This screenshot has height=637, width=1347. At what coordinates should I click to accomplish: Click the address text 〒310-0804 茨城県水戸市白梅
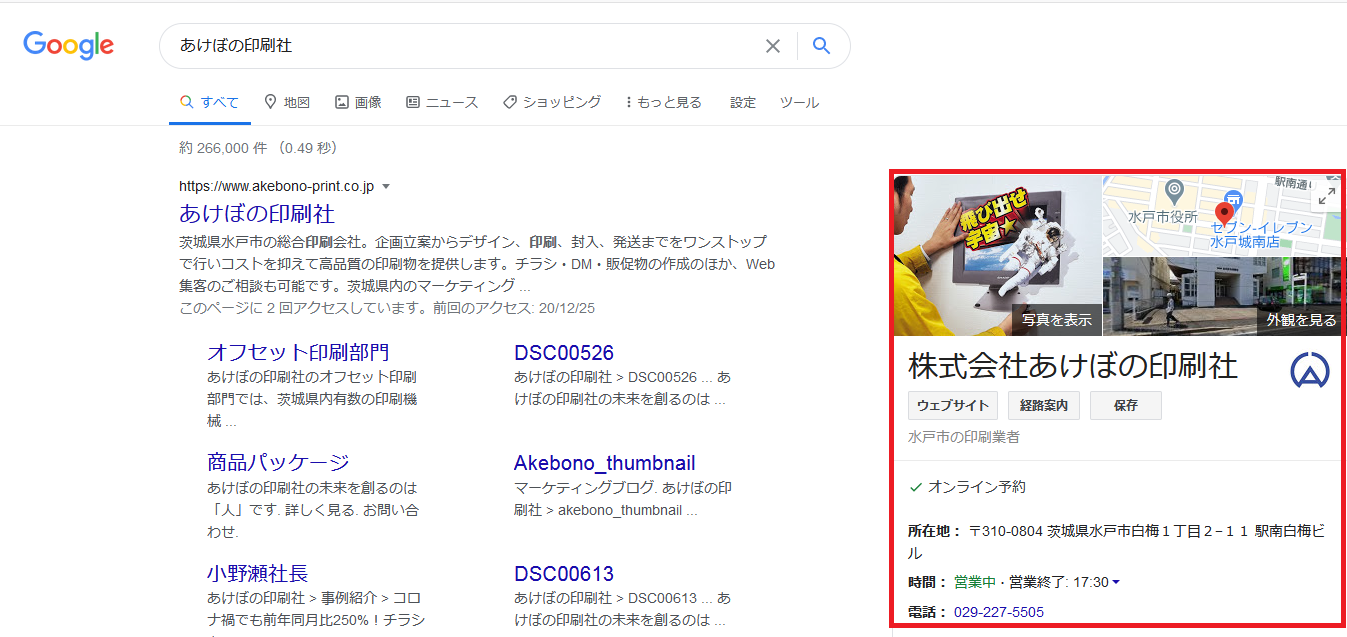click(x=1117, y=542)
